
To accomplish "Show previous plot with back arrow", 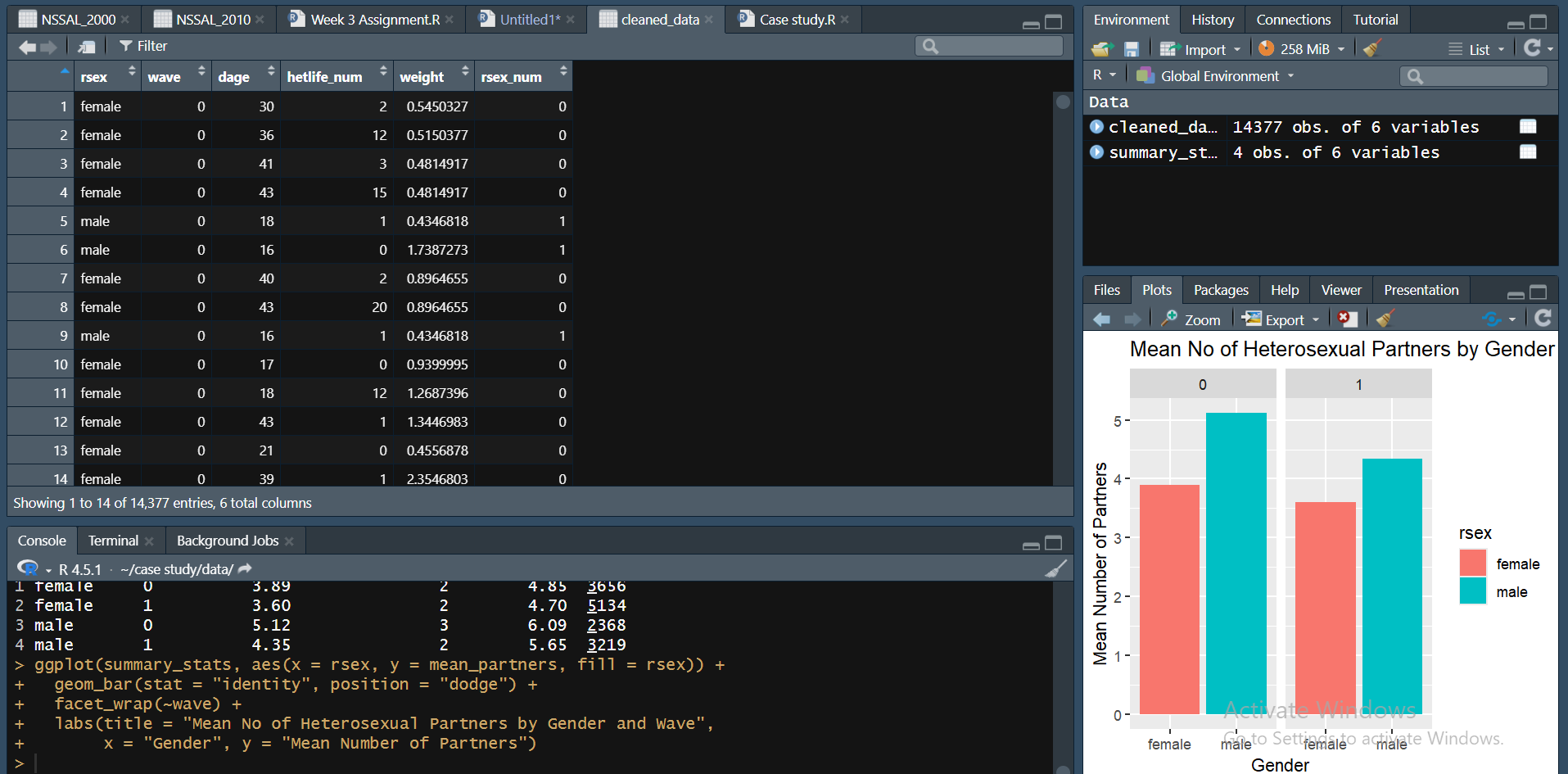I will (1102, 319).
